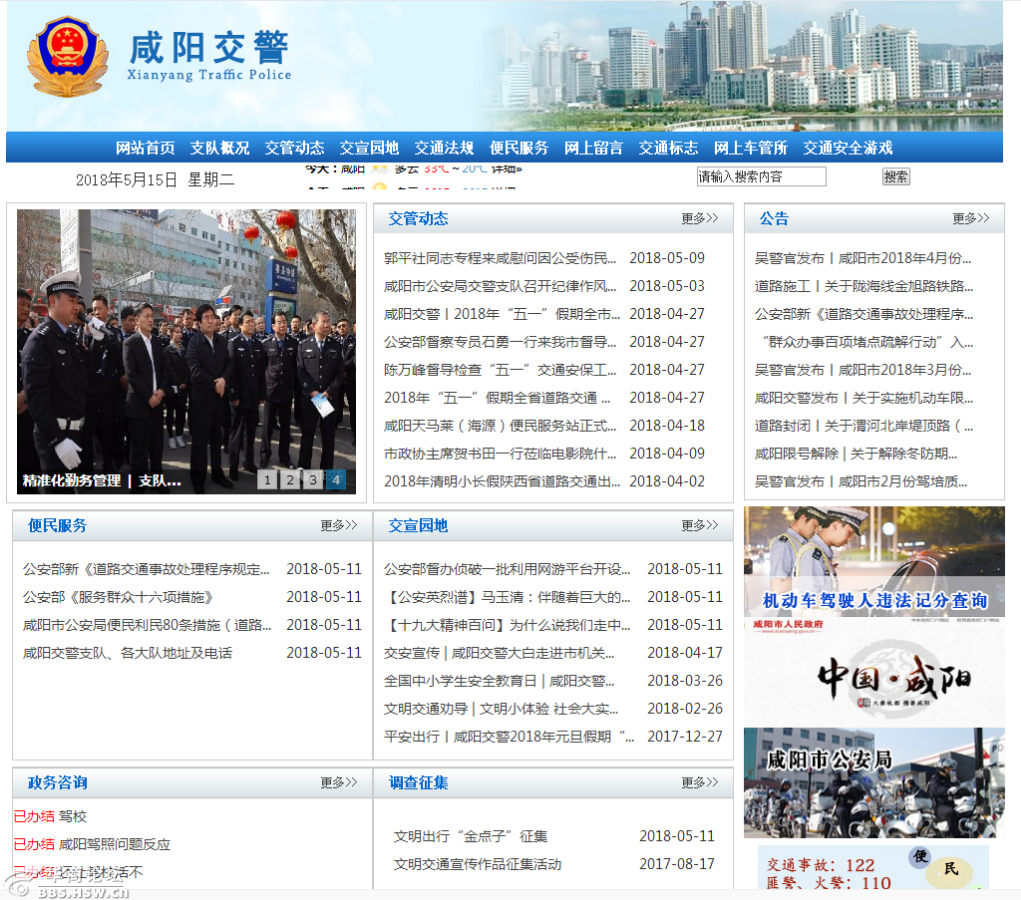Image resolution: width=1021 pixels, height=900 pixels.
Task: Open 交安宣传 | 咸阳交警大白走进市机关... article
Action: (x=499, y=653)
